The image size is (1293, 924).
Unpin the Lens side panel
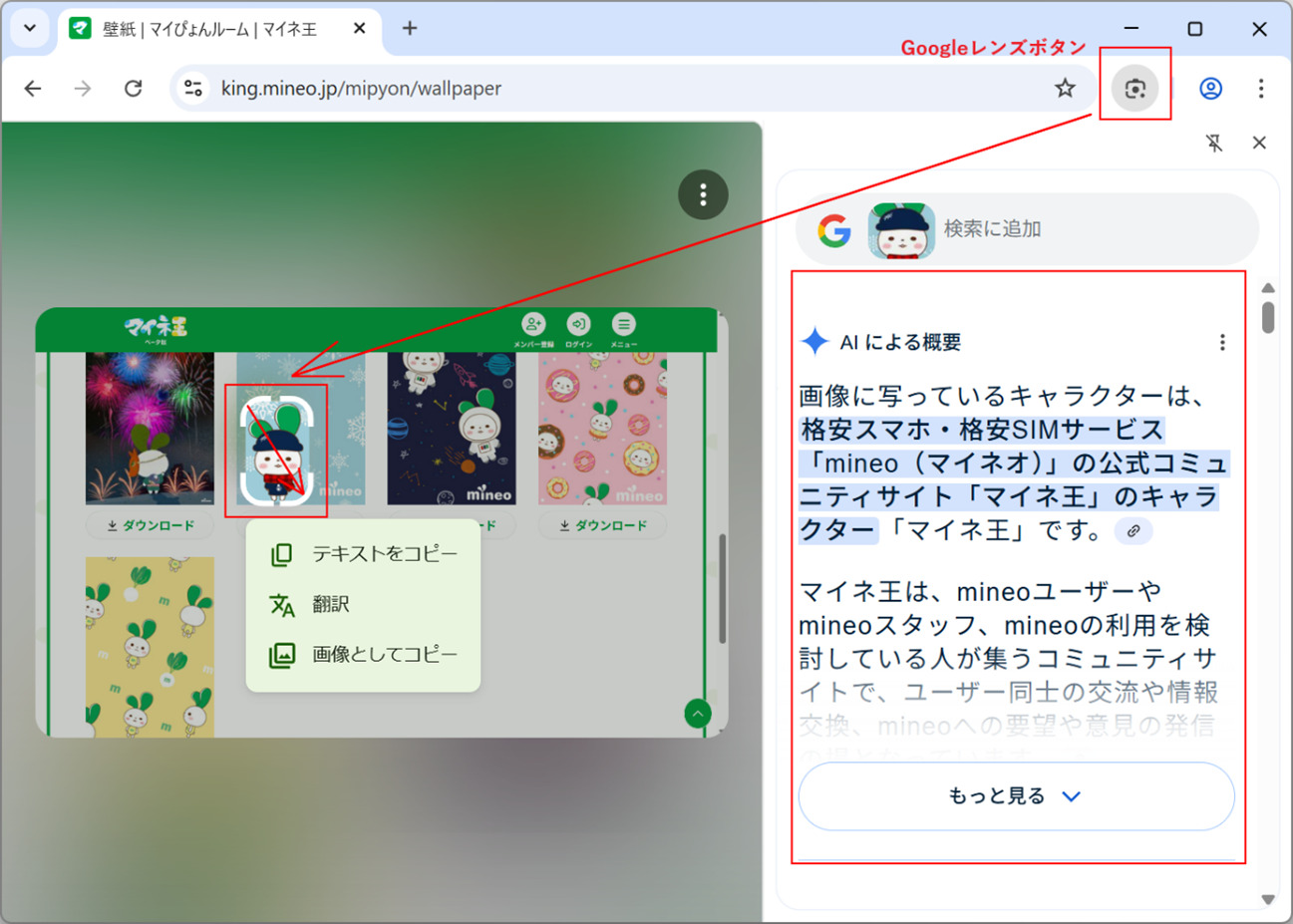pos(1214,143)
